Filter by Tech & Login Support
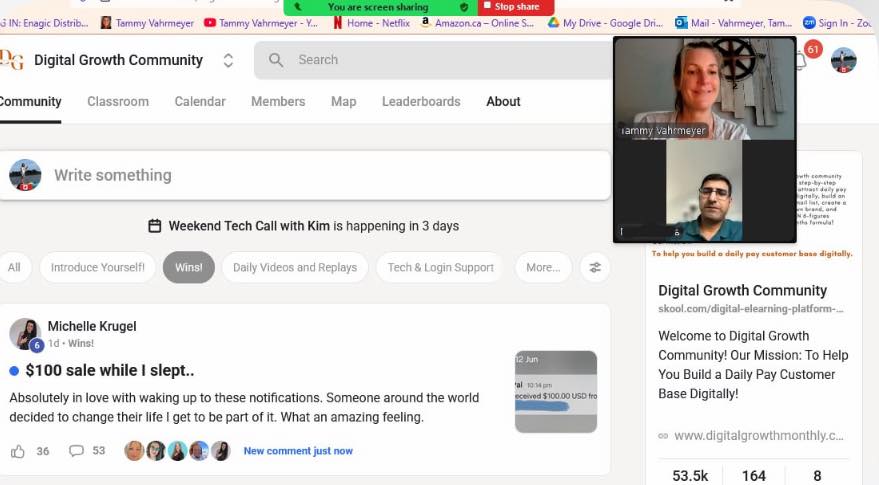This screenshot has height=485, width=879. [441, 267]
